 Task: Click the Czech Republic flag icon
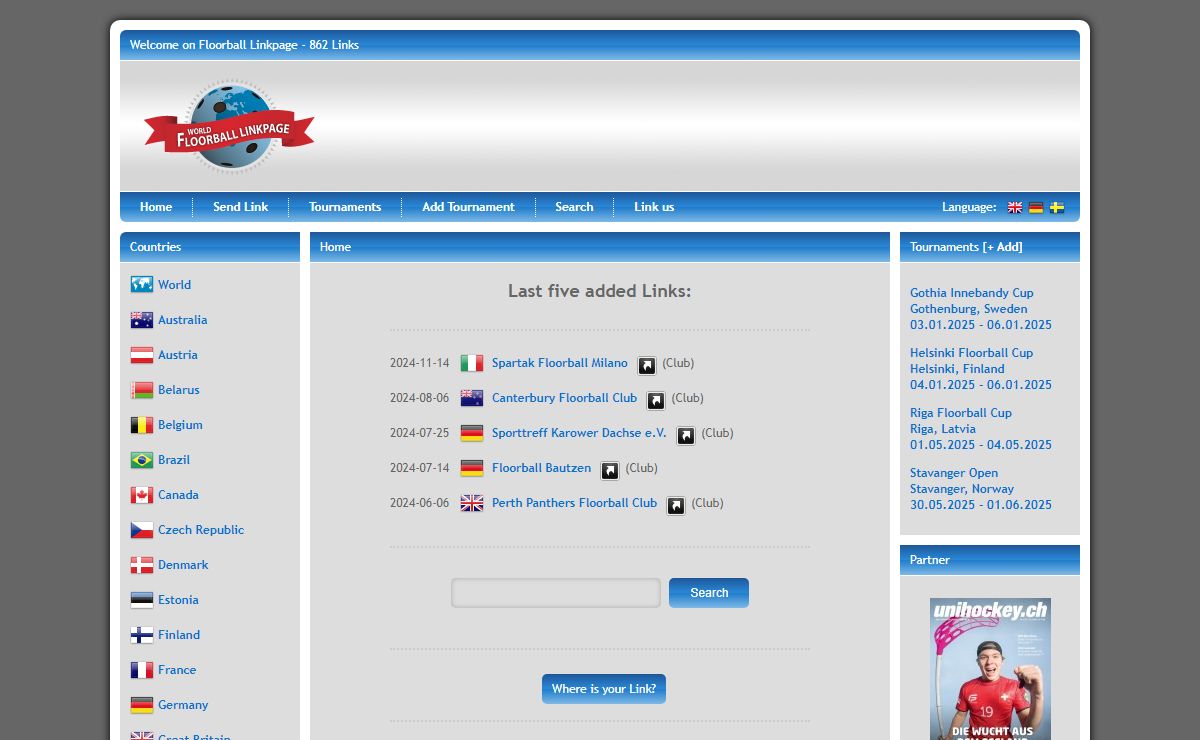142,529
